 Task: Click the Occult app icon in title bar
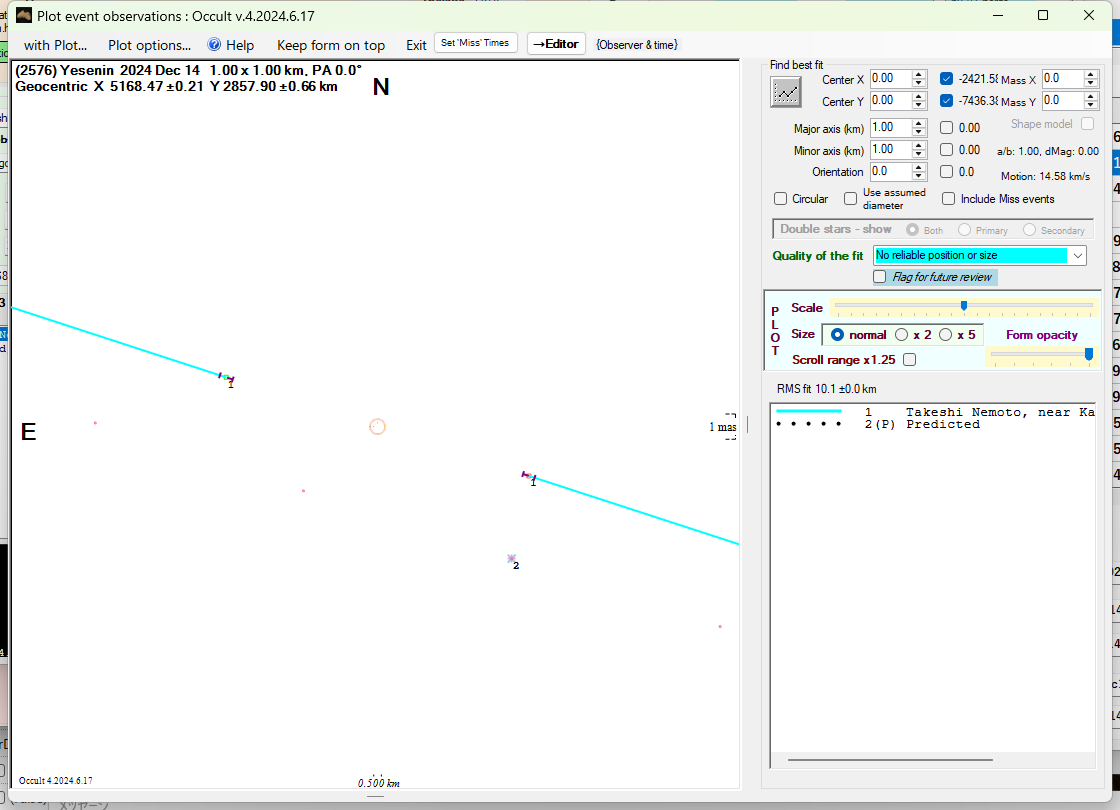click(x=24, y=15)
